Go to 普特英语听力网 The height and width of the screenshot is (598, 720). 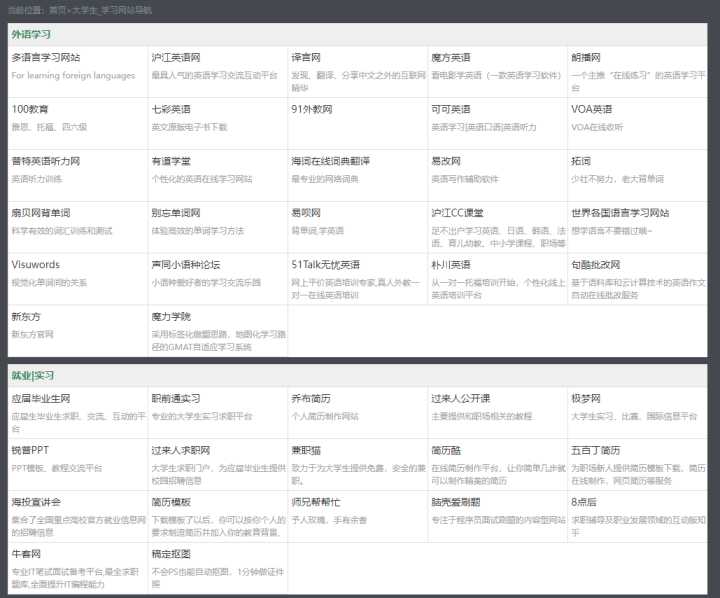pos(46,161)
